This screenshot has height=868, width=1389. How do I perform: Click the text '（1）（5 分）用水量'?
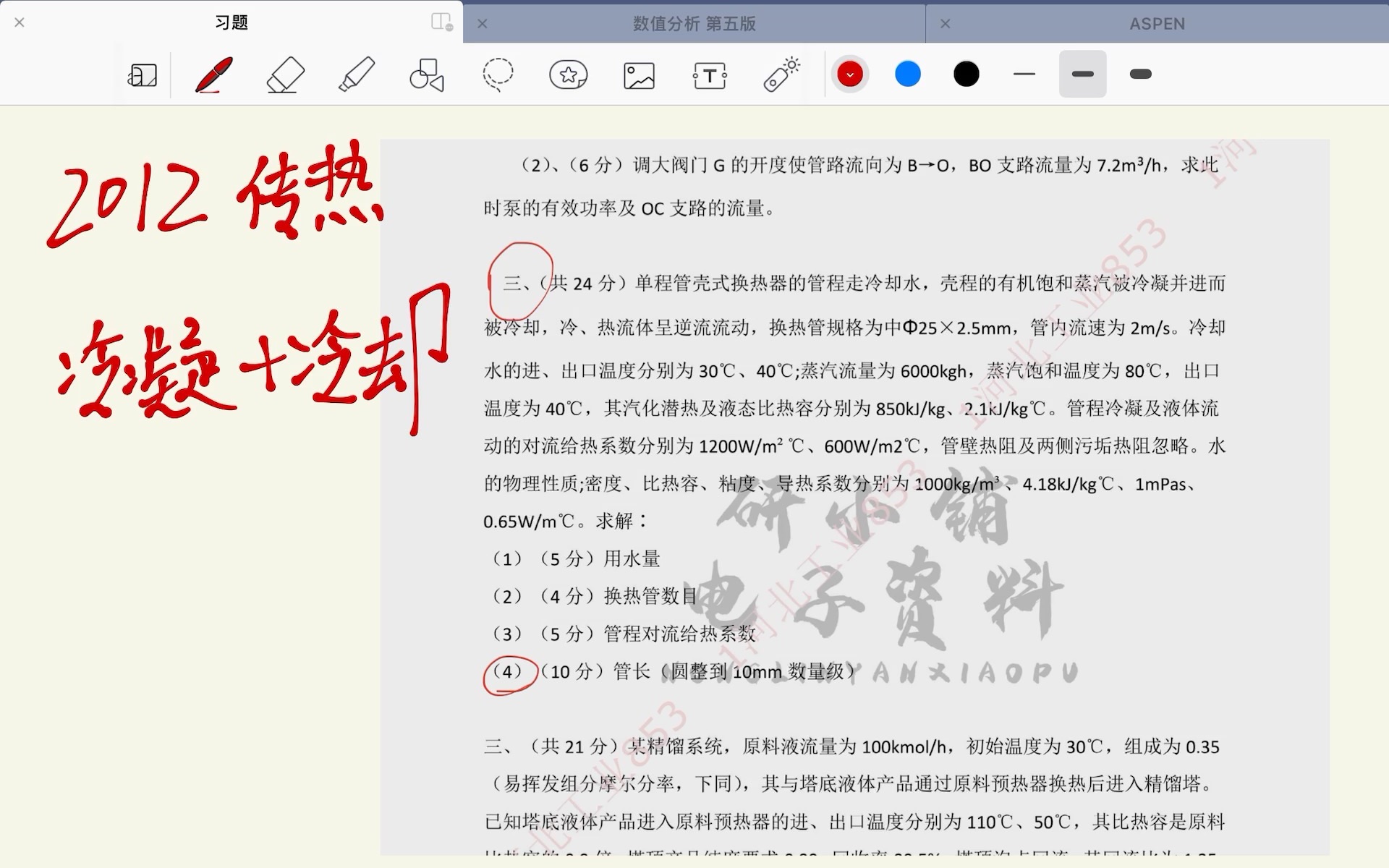[x=575, y=558]
